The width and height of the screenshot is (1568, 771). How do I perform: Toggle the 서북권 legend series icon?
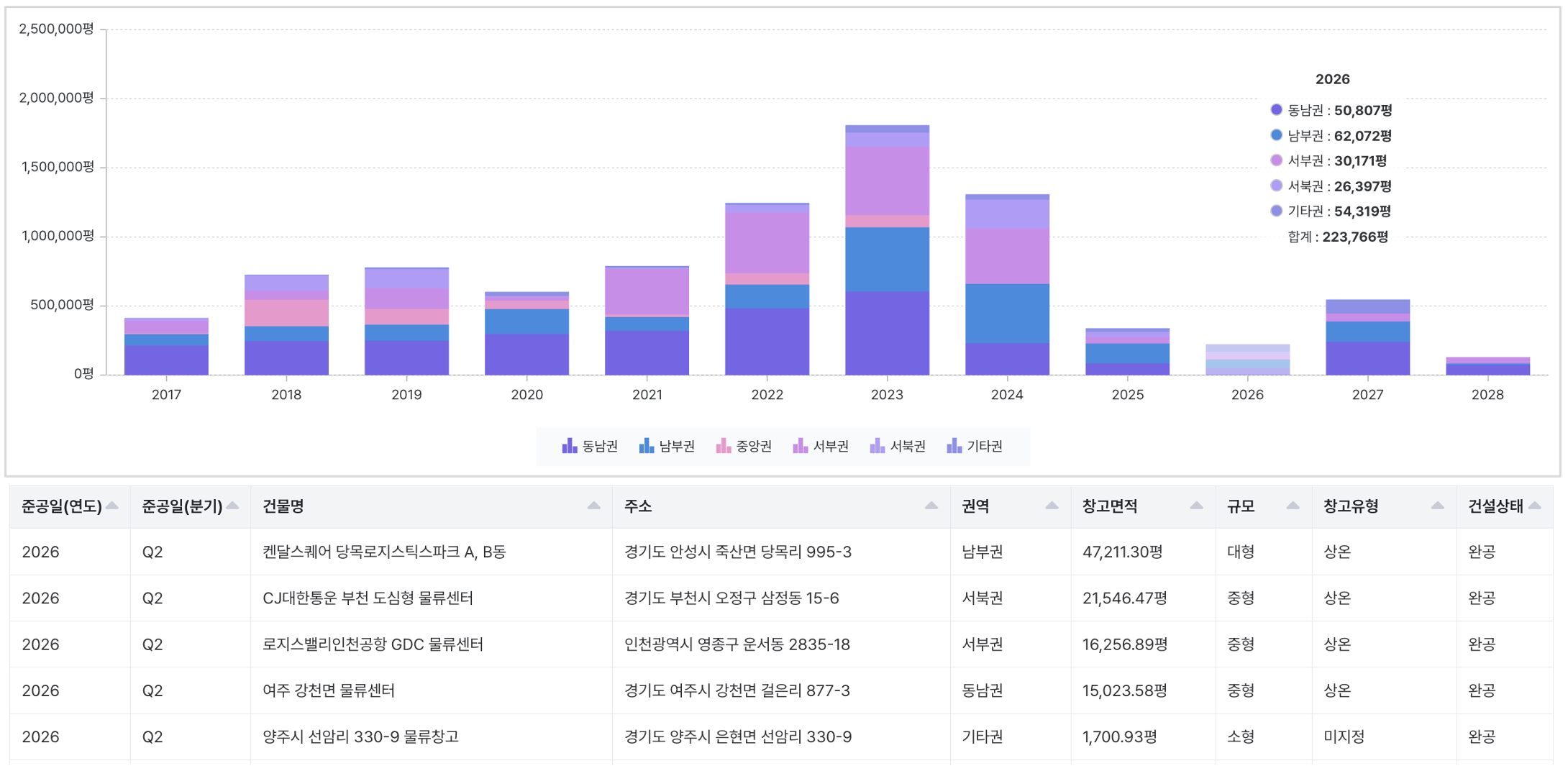coord(877,446)
